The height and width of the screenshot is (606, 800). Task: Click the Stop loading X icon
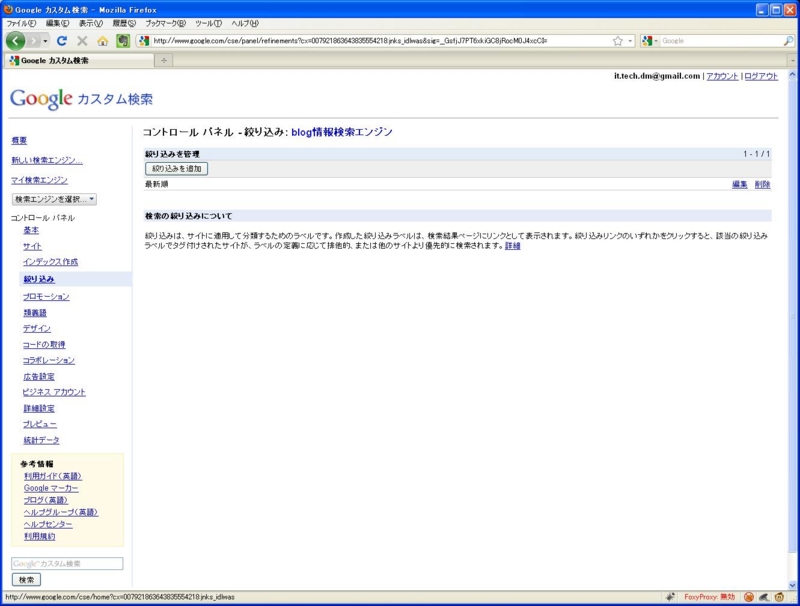(82, 41)
